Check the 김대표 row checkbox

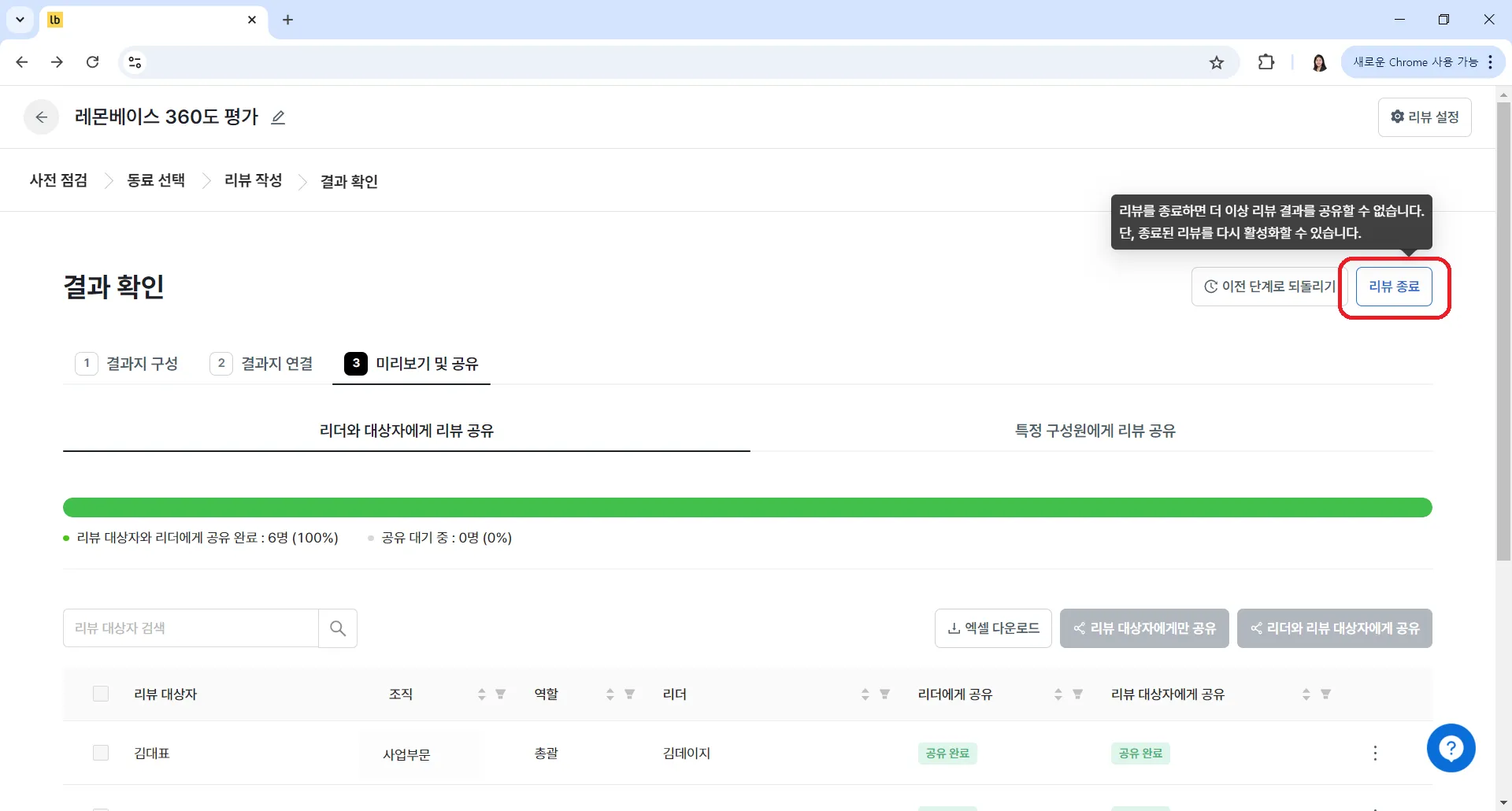[101, 753]
